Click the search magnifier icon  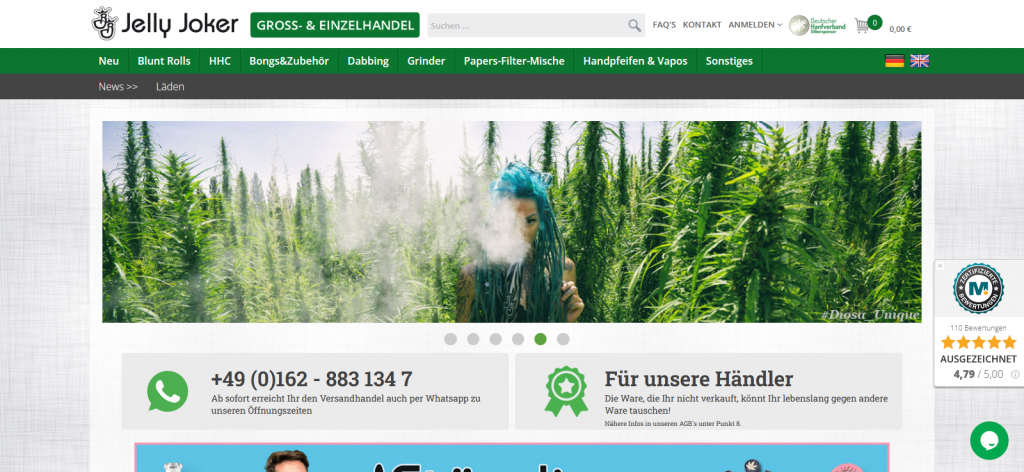coord(635,25)
